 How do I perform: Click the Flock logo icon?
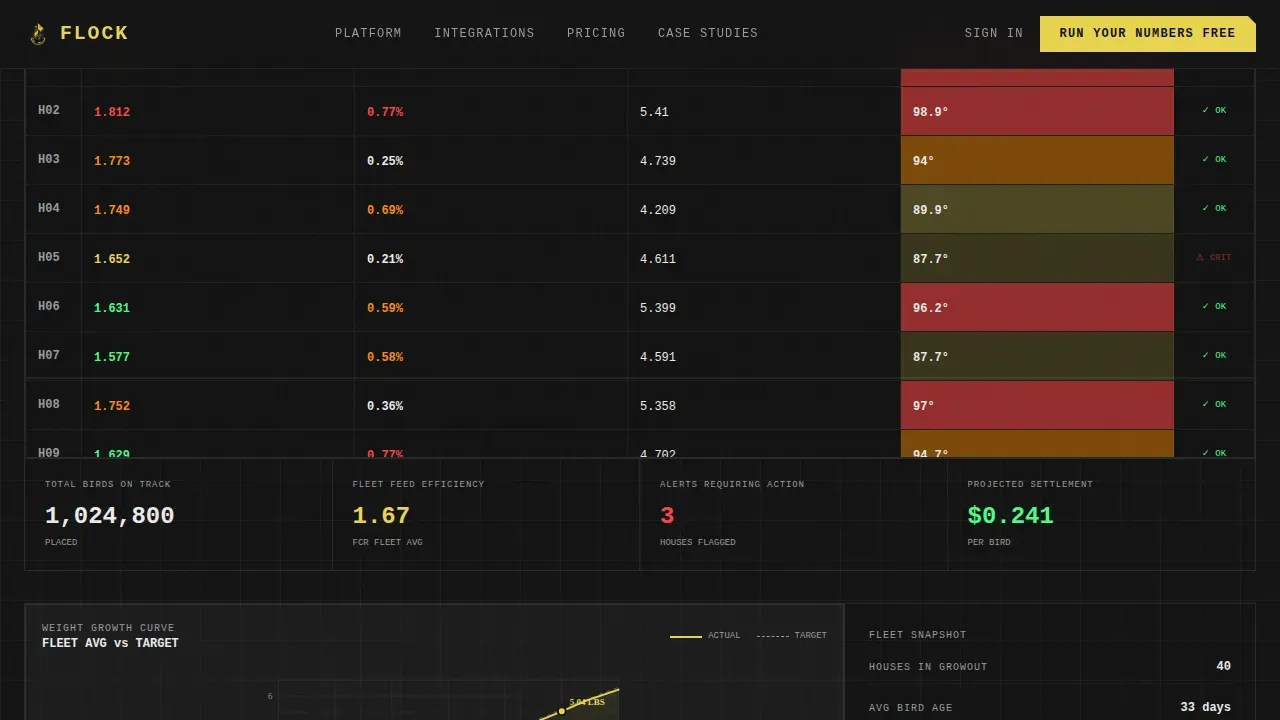coord(38,34)
